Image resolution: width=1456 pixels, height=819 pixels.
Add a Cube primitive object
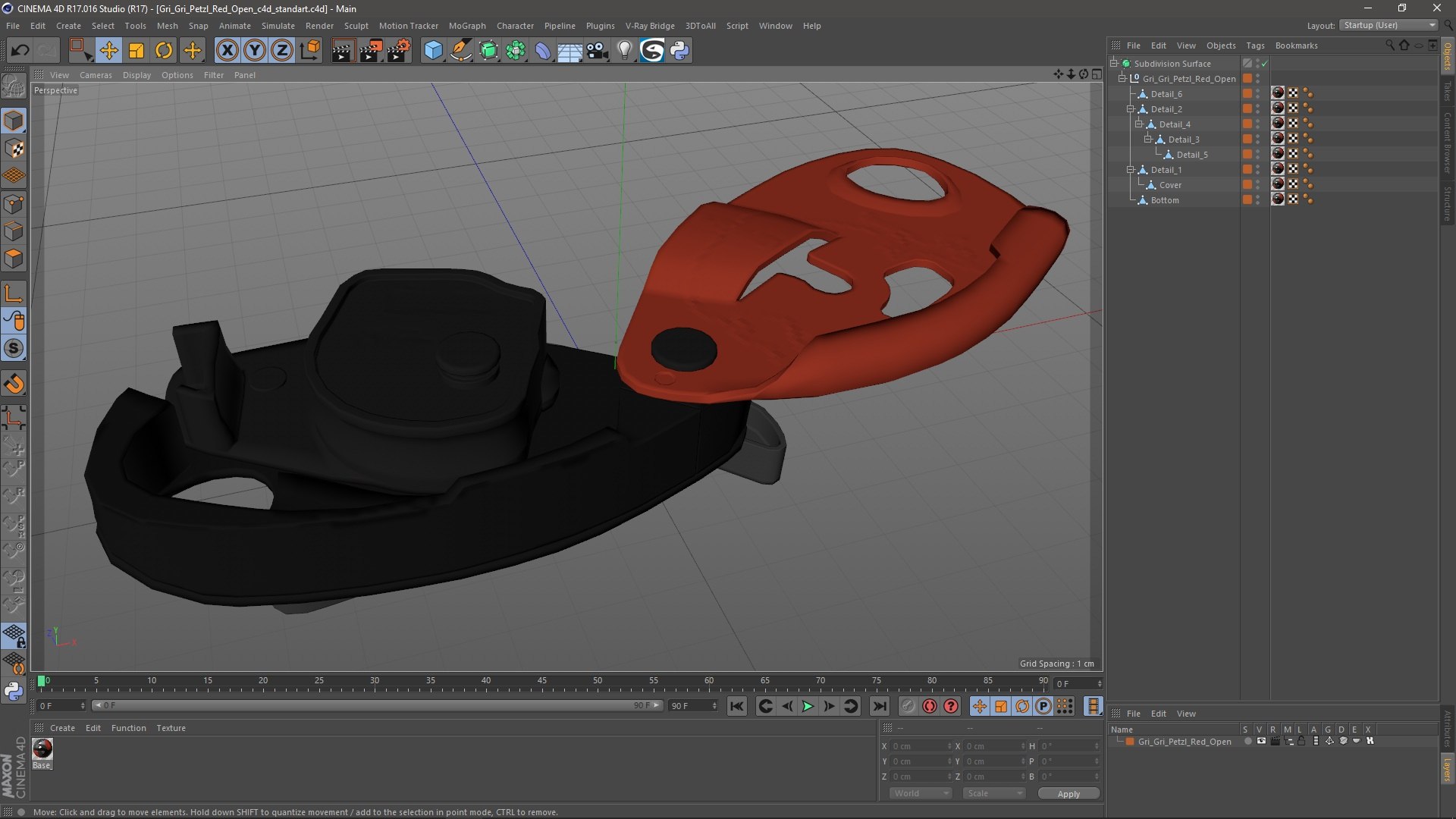(x=433, y=51)
